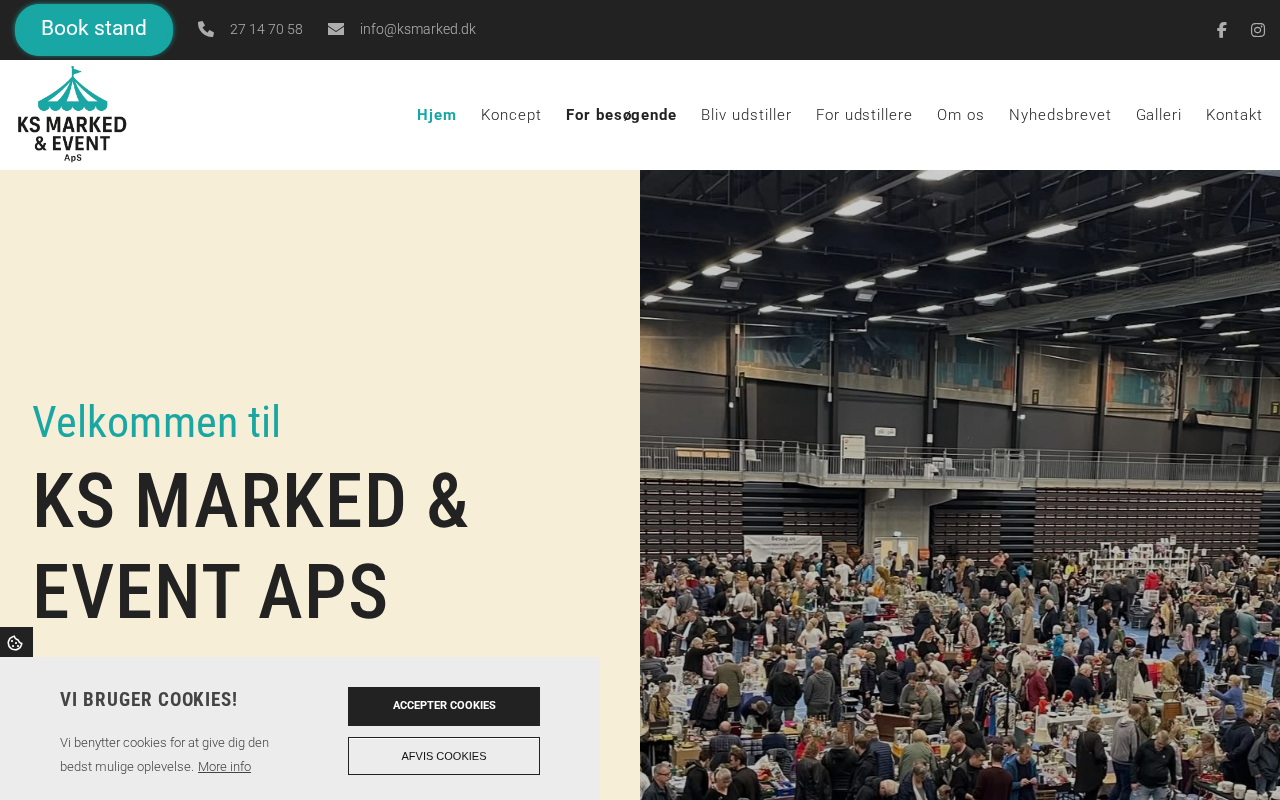Expand the For besøgende menu
Viewport: 1280px width, 800px height.
point(621,115)
